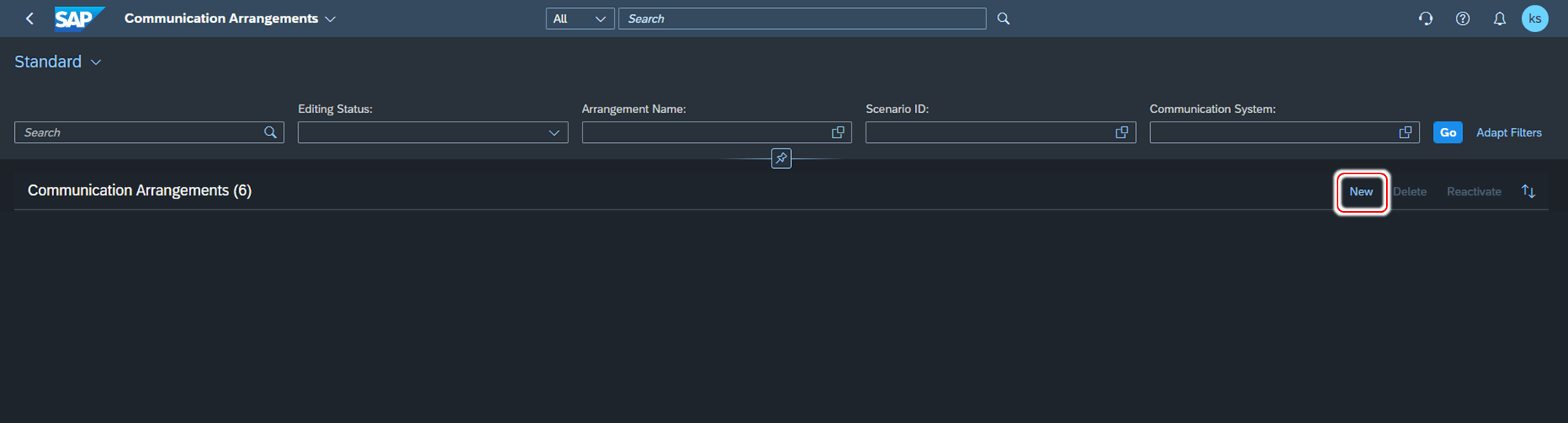Open sort settings icon in table toolbar
Screen dimensions: 1568x423
tap(1528, 191)
